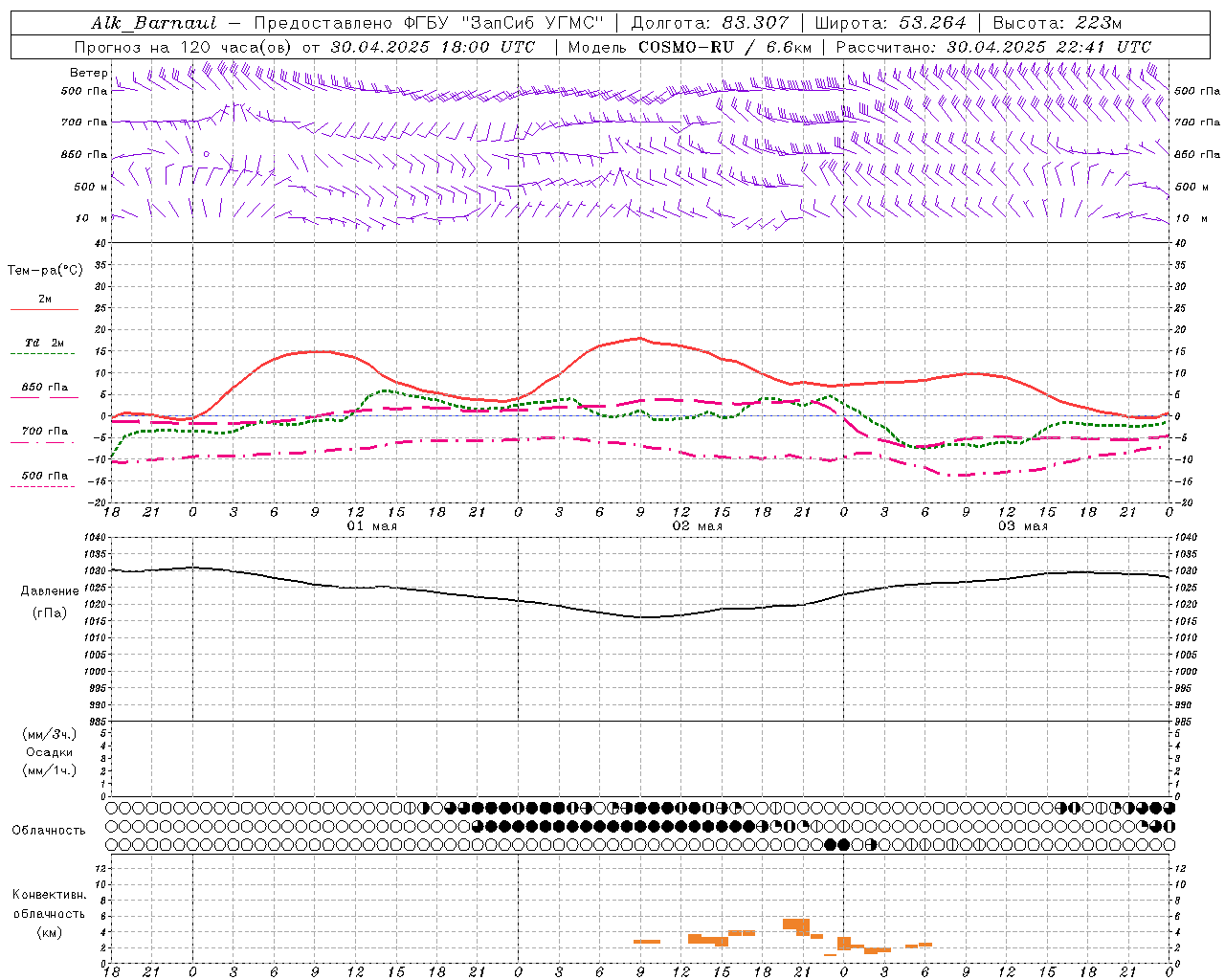This screenshot has height=980, width=1225.
Task: Click the dashed line sample under 'Td 2м'
Action: (42, 354)
